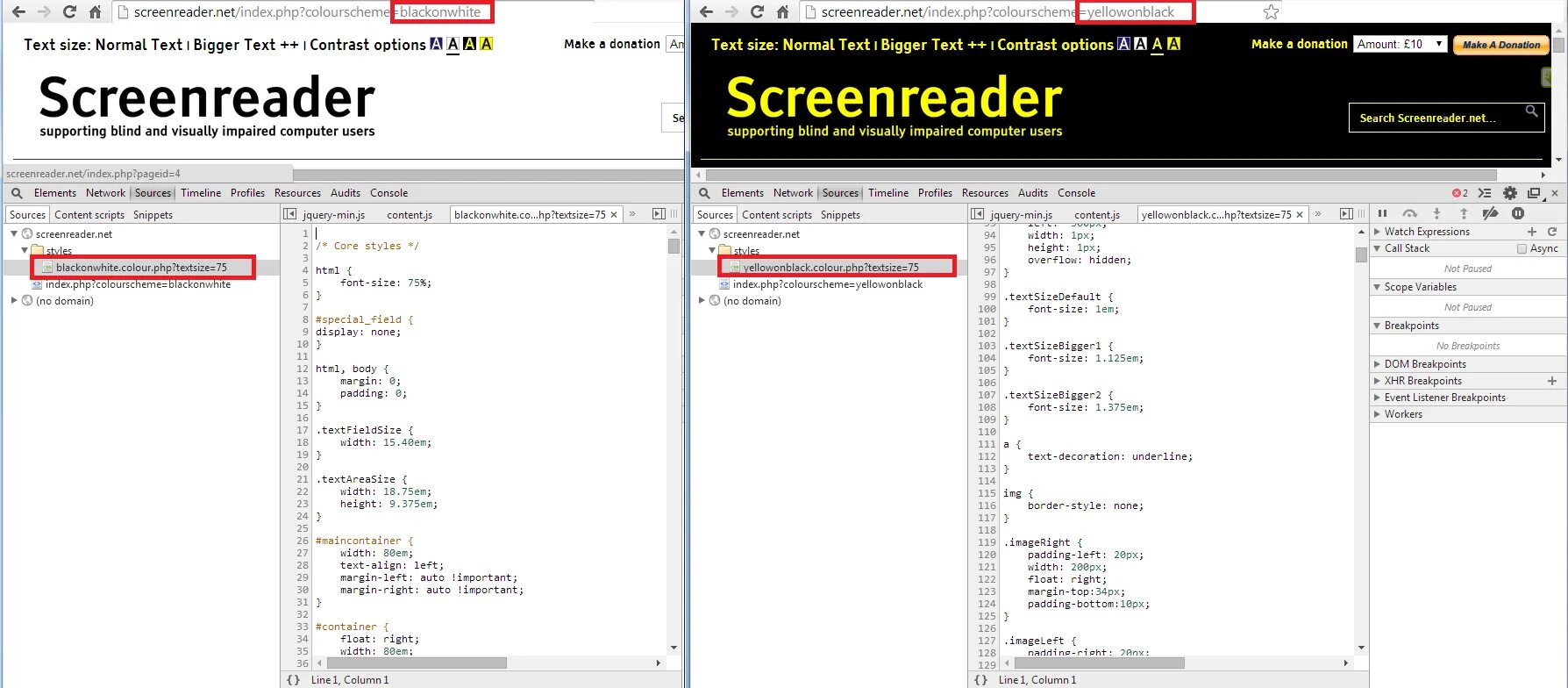Viewport: 1568px width, 688px height.
Task: Expand DOM Breakpoints section
Action: (x=1377, y=364)
